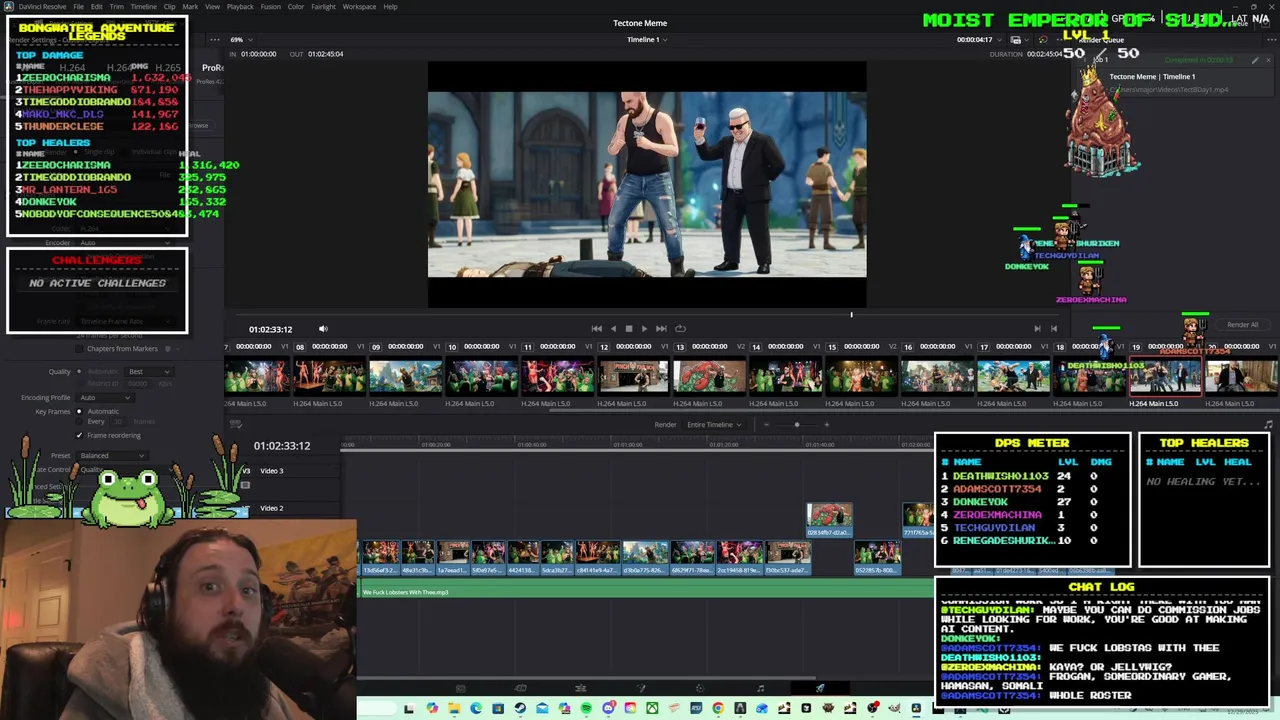Click the Tectone Meme | Timeline 1 job title
The height and width of the screenshot is (720, 1280).
tap(1152, 76)
